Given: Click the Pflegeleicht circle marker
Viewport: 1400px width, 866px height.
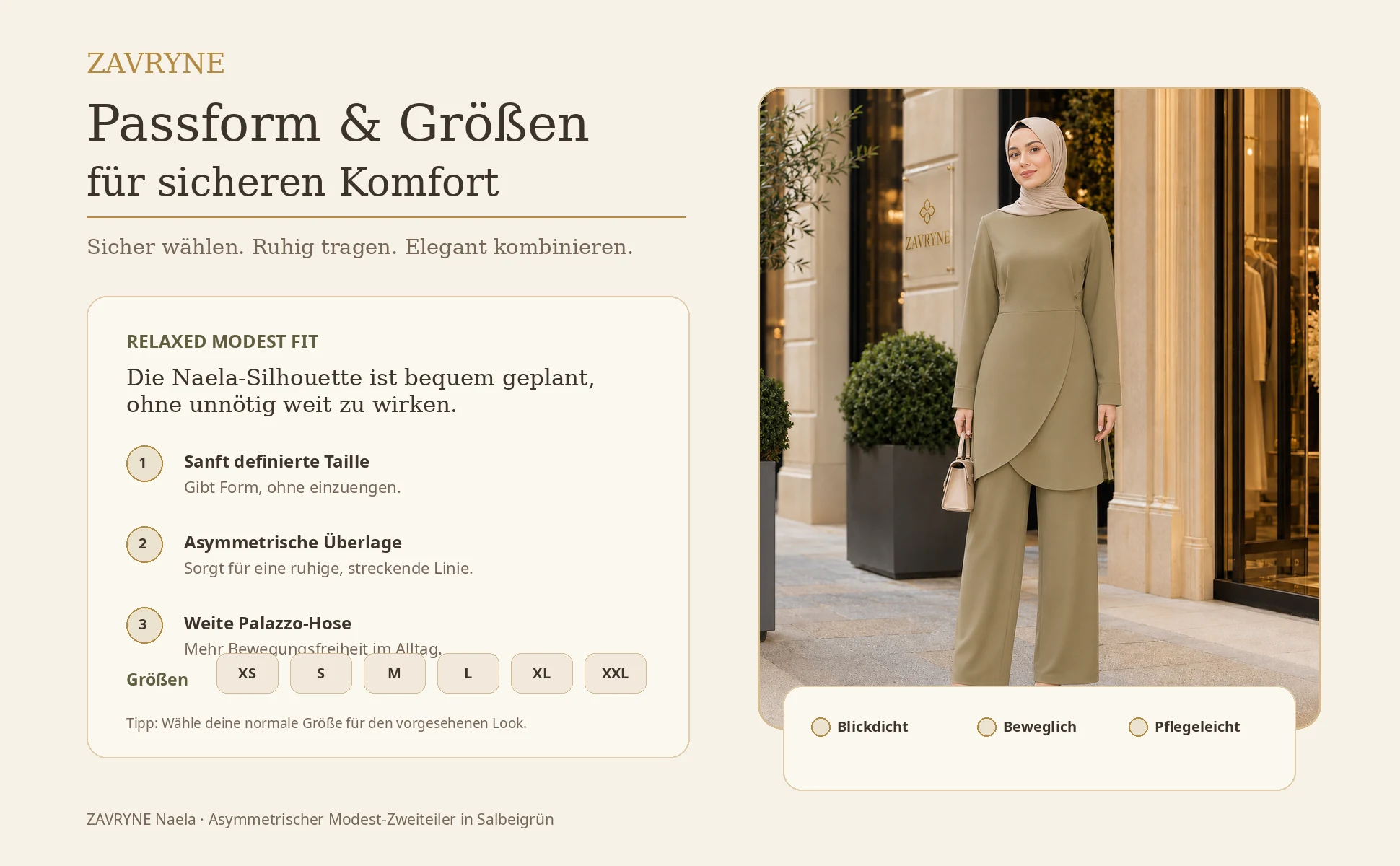Looking at the screenshot, I should click(x=1138, y=727).
